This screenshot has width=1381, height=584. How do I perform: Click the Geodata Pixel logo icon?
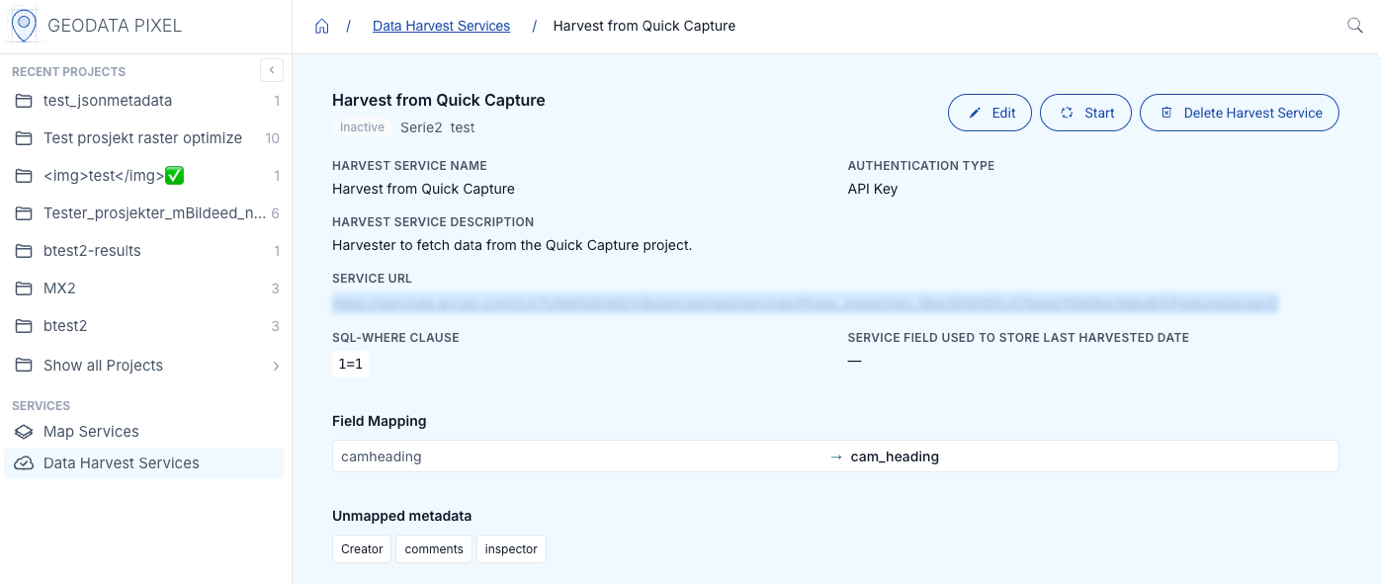pos(24,26)
